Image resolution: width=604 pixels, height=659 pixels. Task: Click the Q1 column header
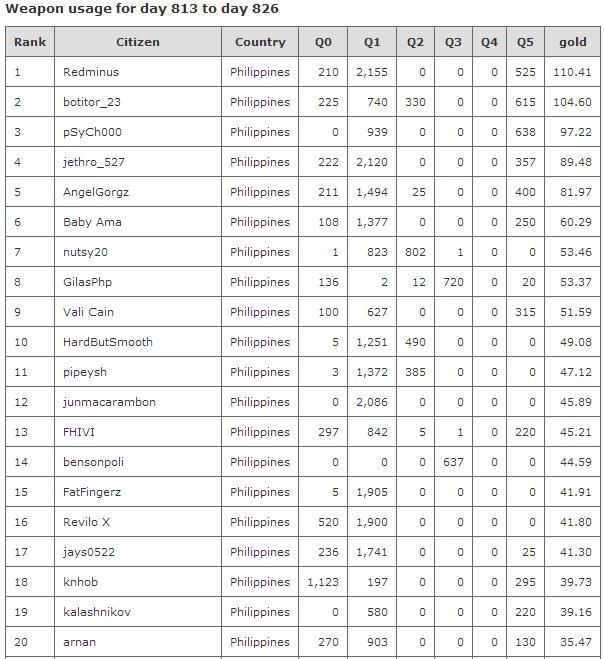coord(372,42)
